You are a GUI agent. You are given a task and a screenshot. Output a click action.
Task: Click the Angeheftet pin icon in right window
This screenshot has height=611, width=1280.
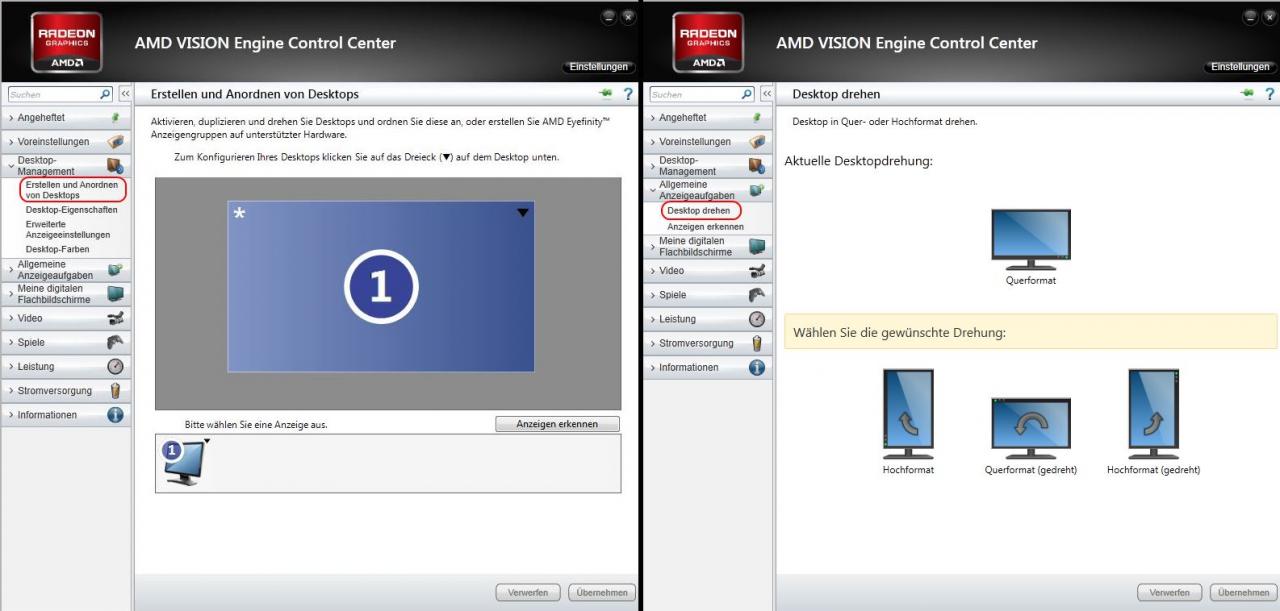(757, 118)
